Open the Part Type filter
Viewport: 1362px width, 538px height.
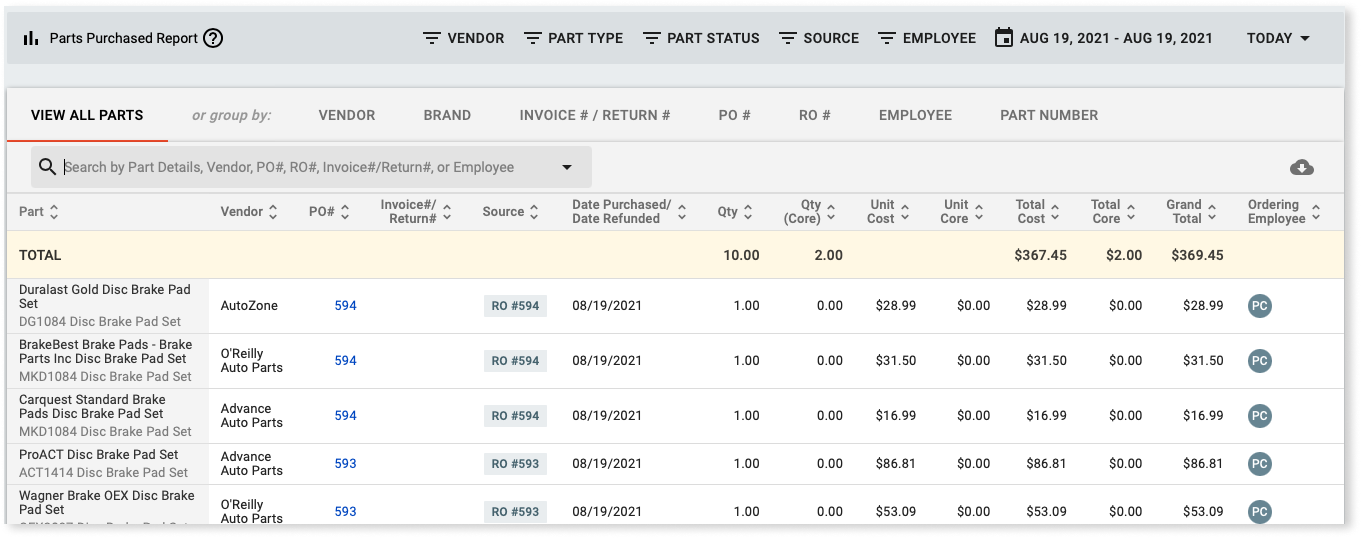click(x=573, y=38)
